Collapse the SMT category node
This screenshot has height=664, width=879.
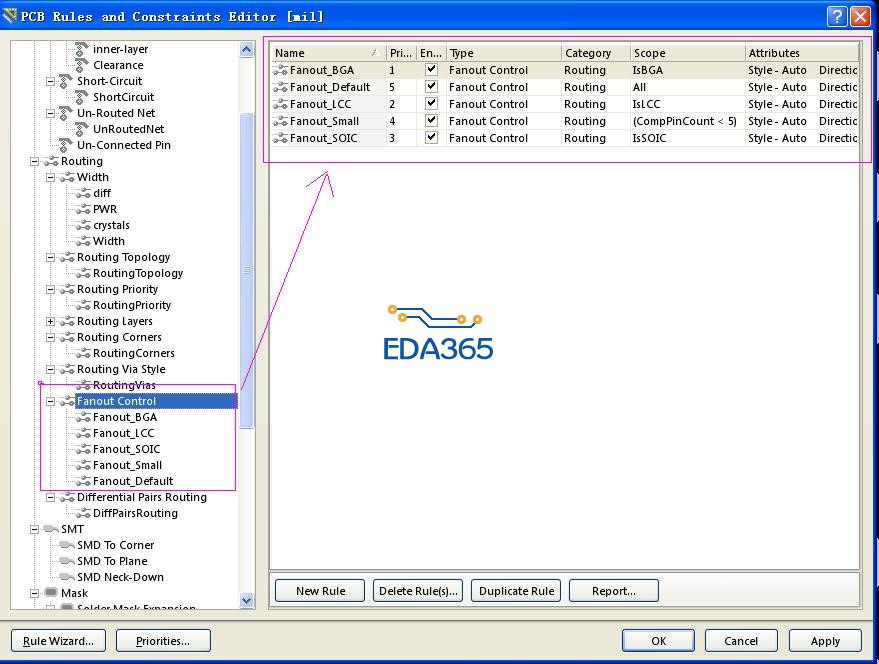(34, 529)
